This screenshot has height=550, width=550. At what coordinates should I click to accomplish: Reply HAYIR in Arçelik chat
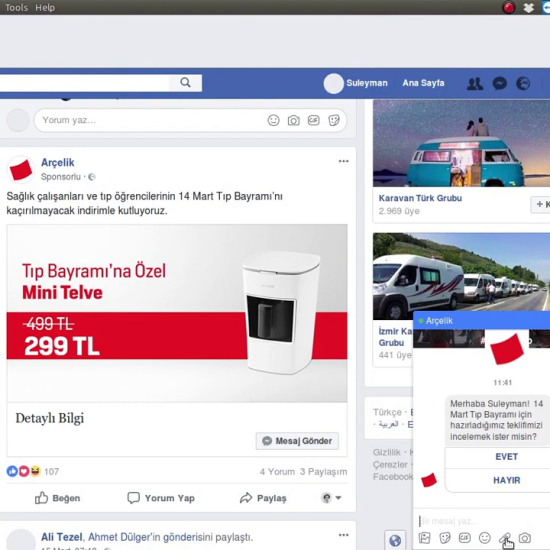point(506,480)
